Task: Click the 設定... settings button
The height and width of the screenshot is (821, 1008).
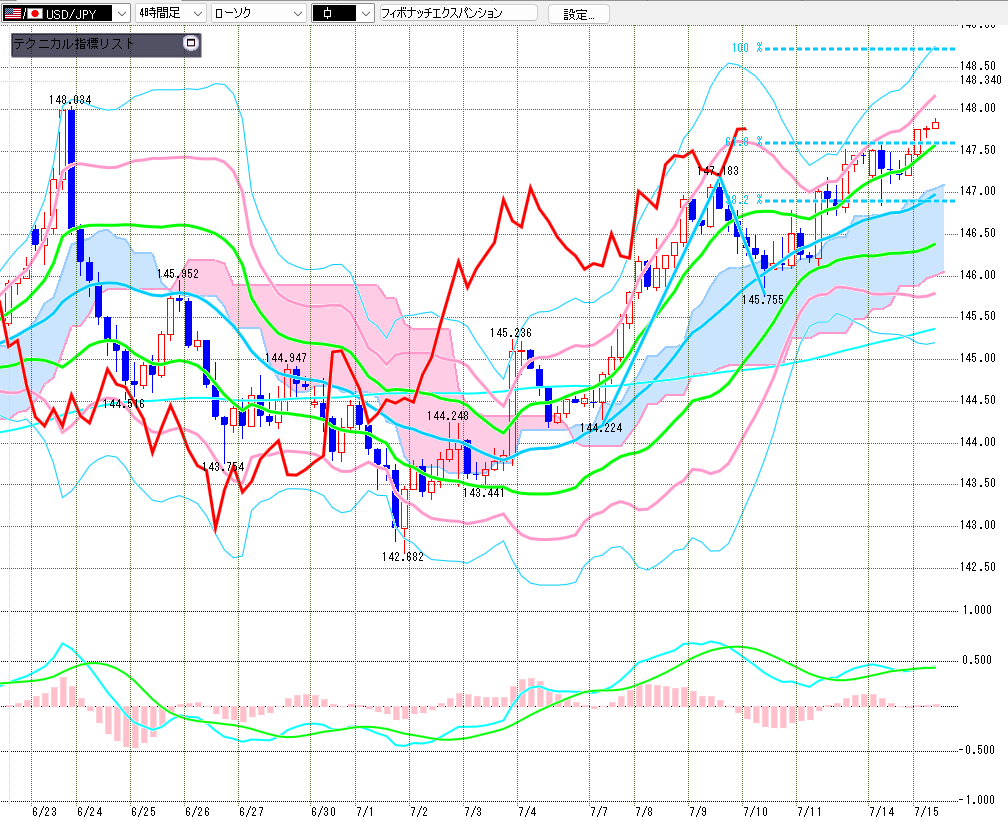Action: 579,14
